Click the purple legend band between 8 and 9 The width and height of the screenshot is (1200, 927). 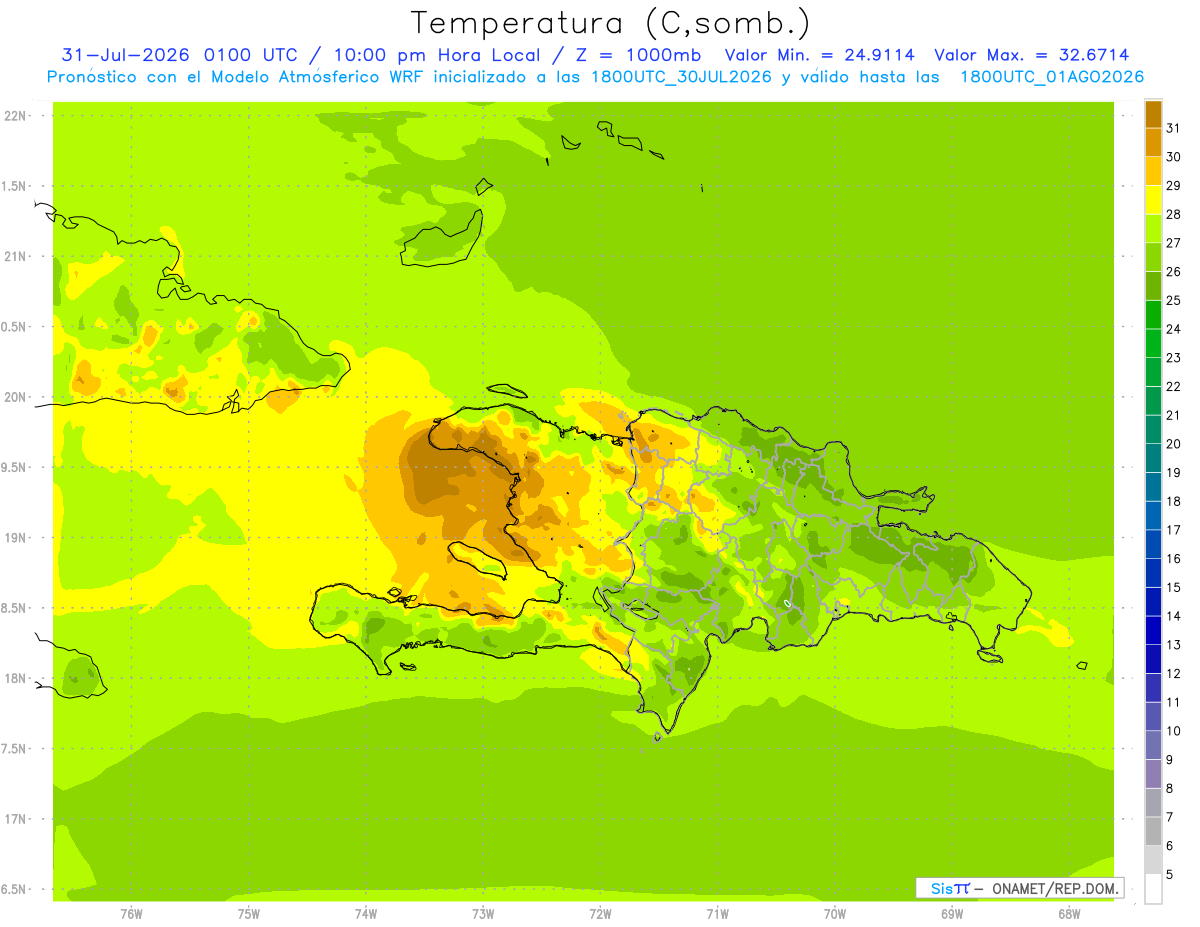click(1153, 774)
